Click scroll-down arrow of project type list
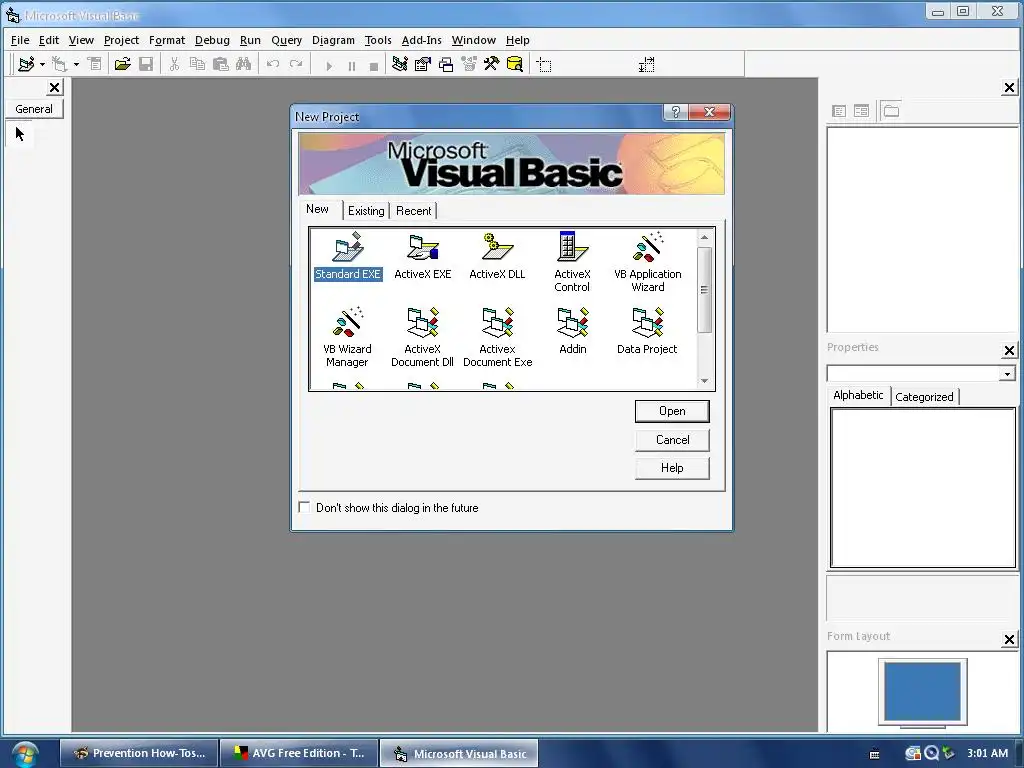The image size is (1024, 768). (704, 381)
